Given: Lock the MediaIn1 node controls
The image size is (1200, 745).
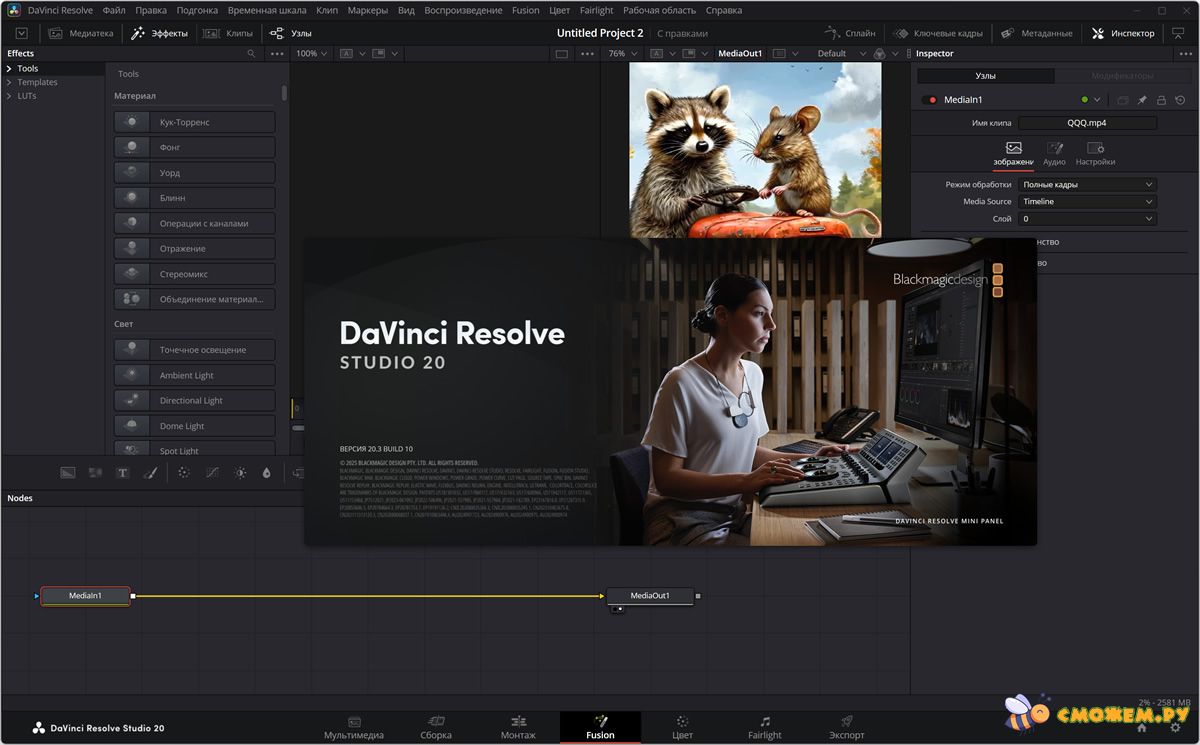Looking at the screenshot, I should click(x=1161, y=100).
